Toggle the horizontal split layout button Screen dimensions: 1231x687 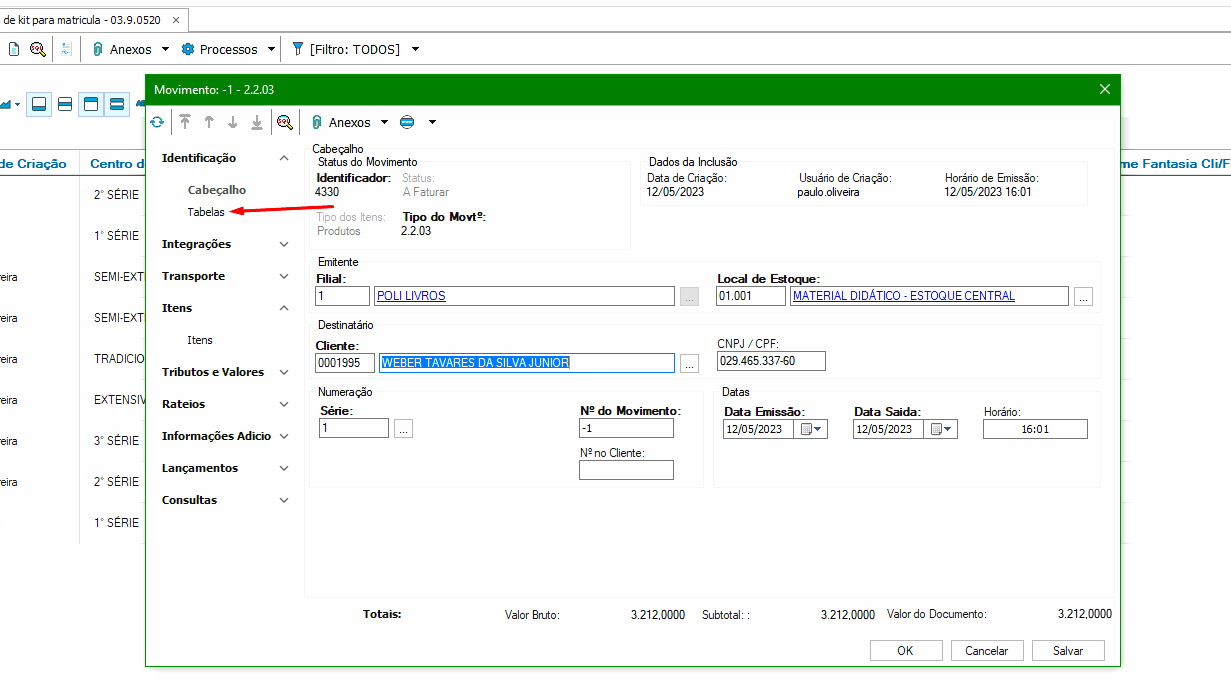[65, 104]
